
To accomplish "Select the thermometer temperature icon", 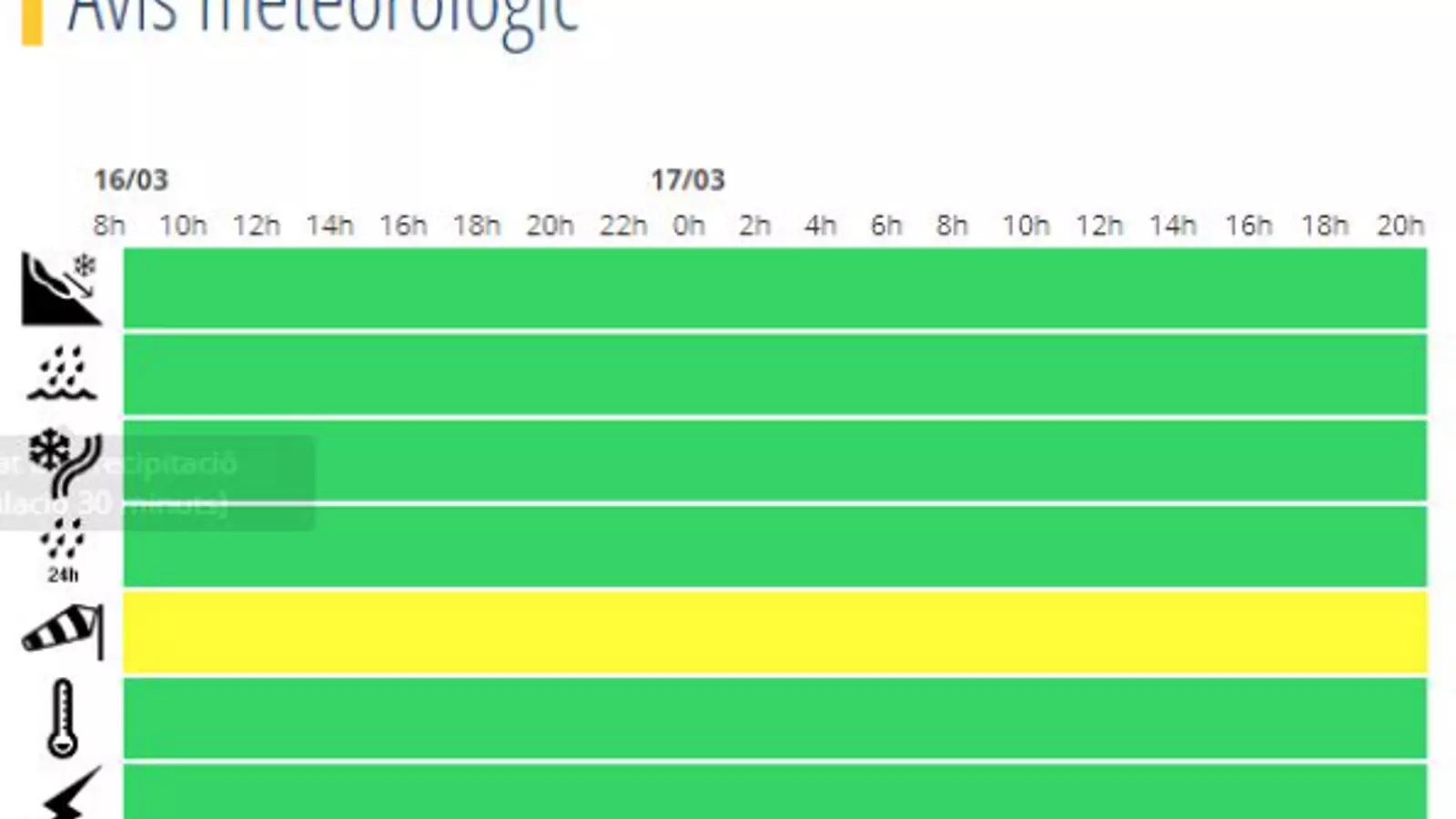I will click(x=63, y=718).
